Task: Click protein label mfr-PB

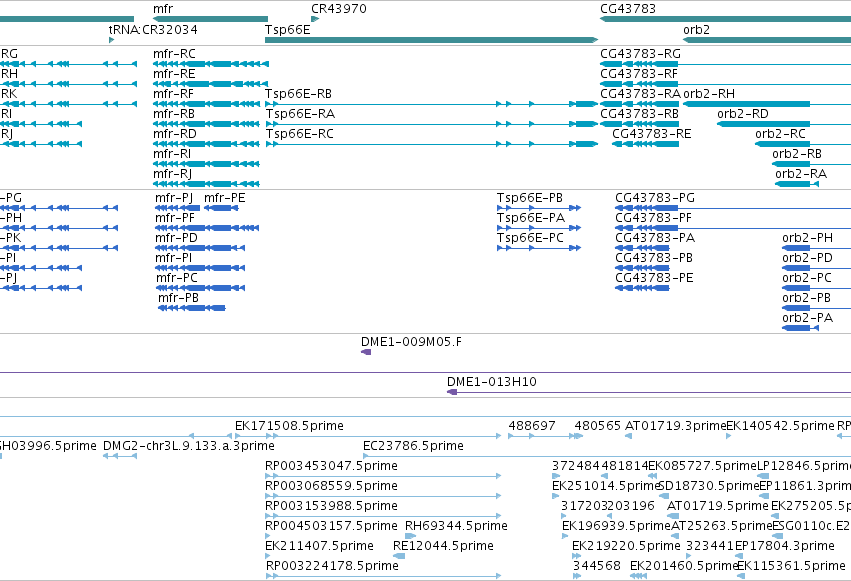Action: 179,298
